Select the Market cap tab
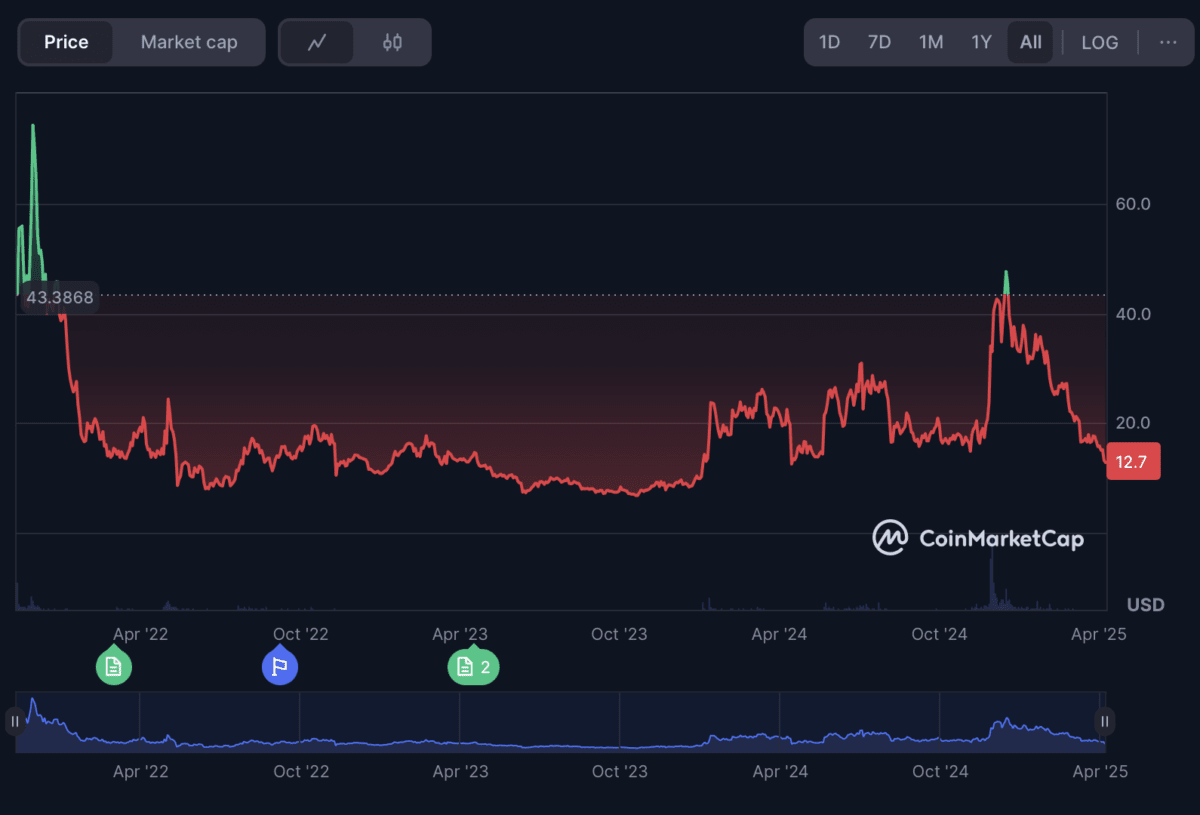Screen dimensions: 1200x815 (x=189, y=42)
